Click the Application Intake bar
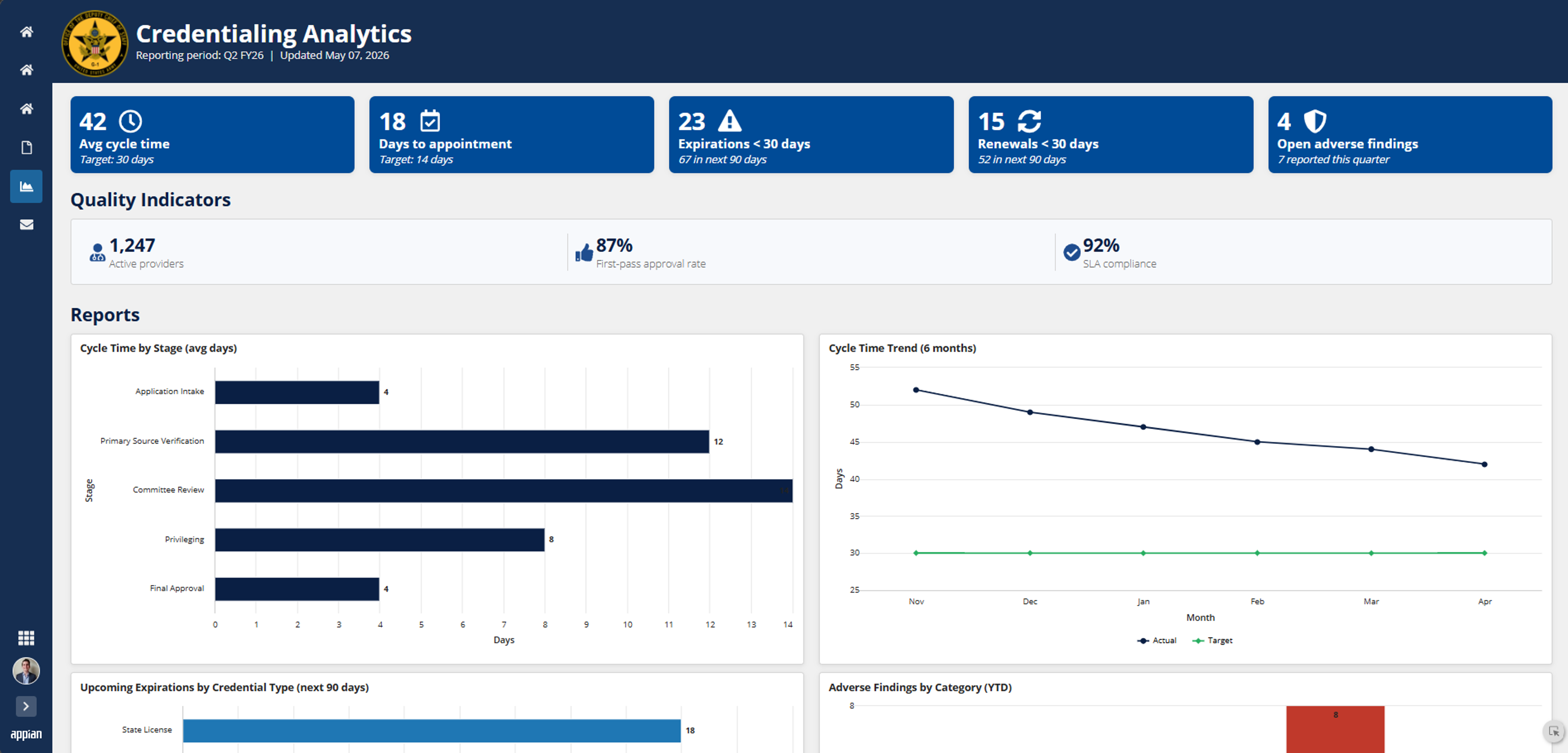Viewport: 1568px width, 753px height. coord(297,392)
